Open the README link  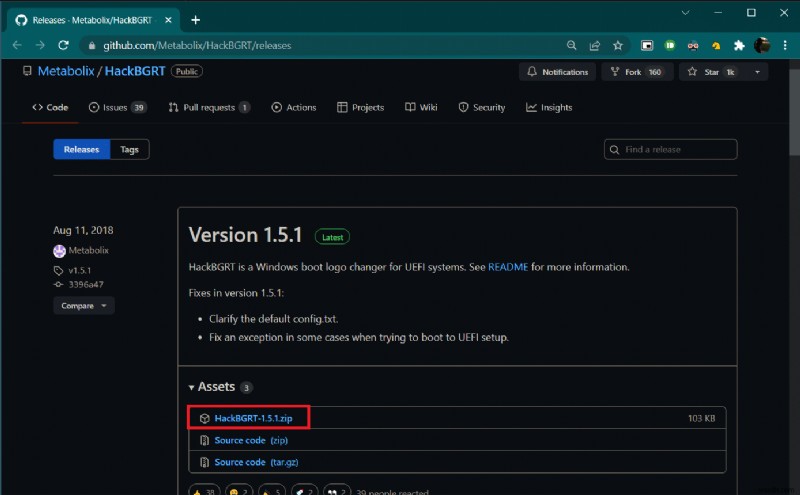507,267
